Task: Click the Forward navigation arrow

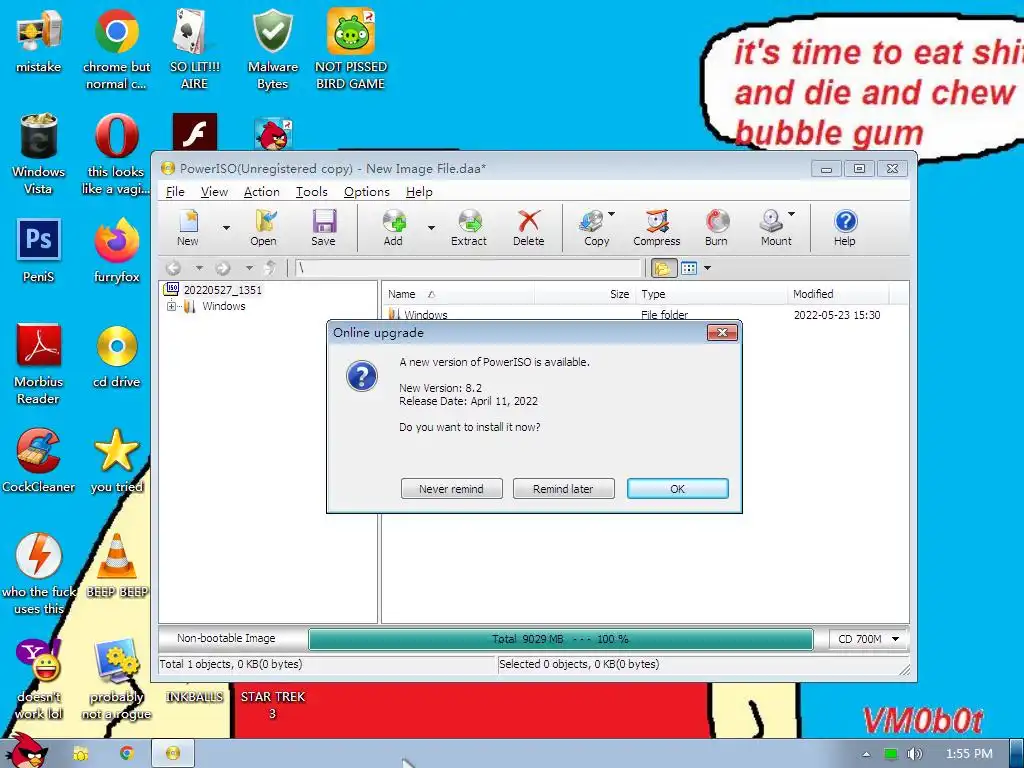Action: point(223,268)
